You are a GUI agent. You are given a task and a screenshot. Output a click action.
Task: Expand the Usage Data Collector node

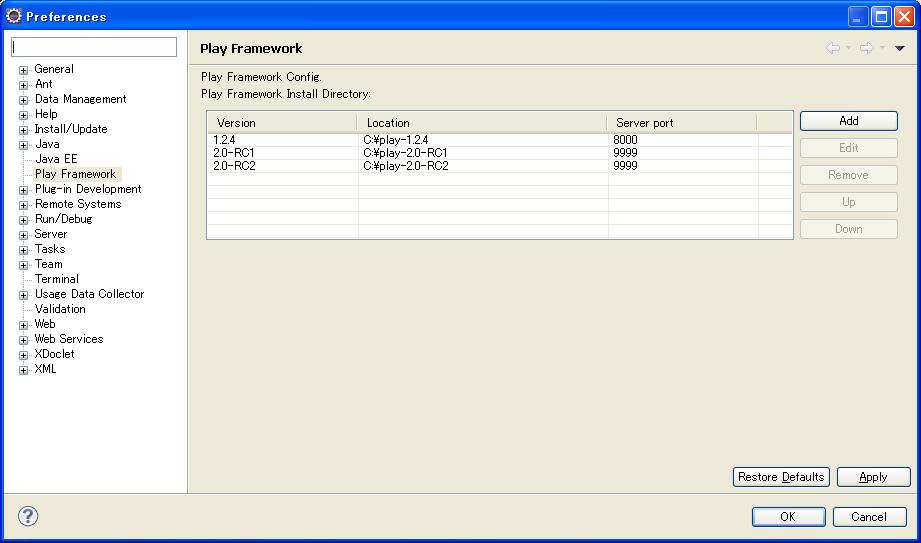coord(23,295)
